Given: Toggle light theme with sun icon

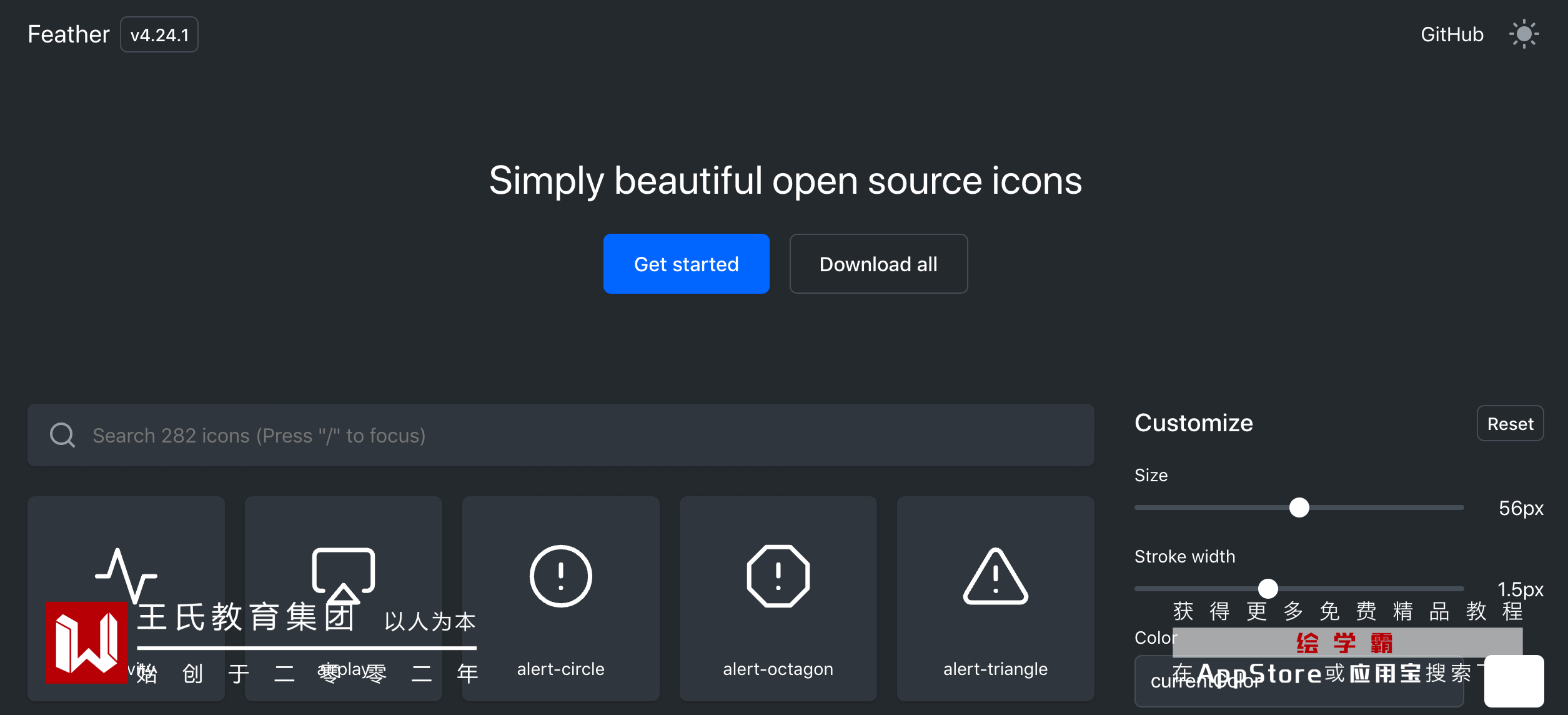Looking at the screenshot, I should tap(1523, 34).
